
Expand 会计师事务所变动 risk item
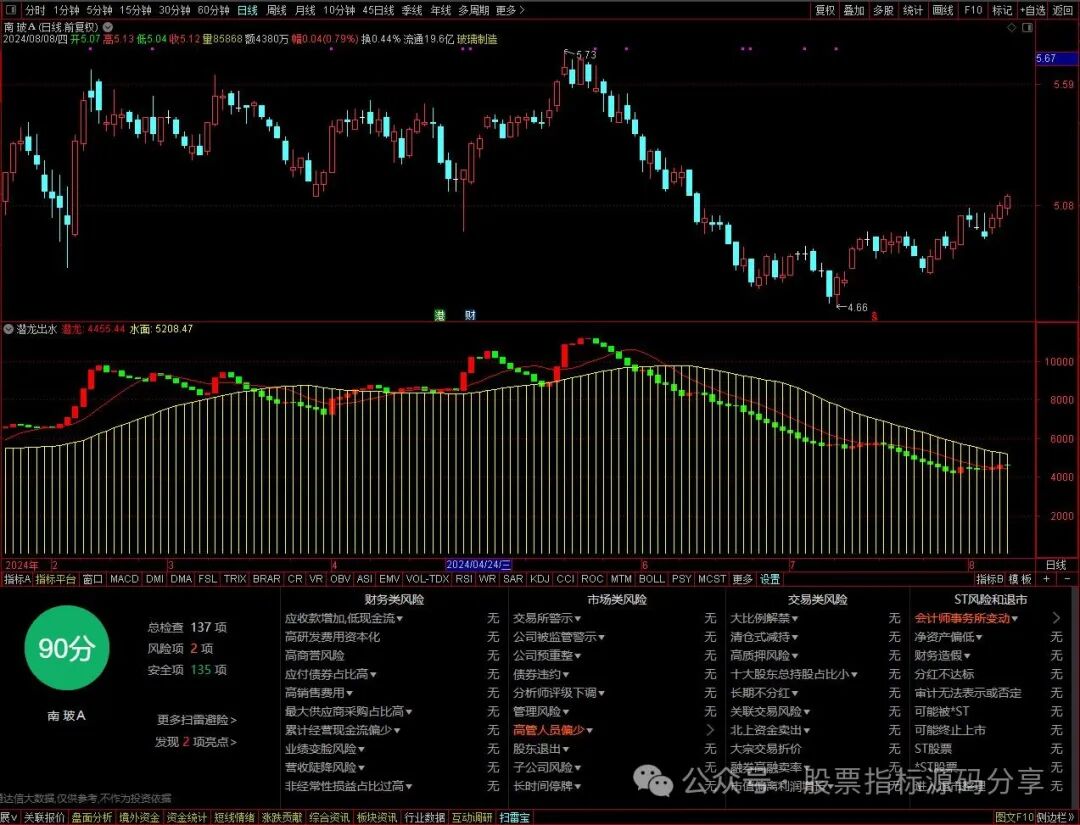pyautogui.click(x=966, y=618)
